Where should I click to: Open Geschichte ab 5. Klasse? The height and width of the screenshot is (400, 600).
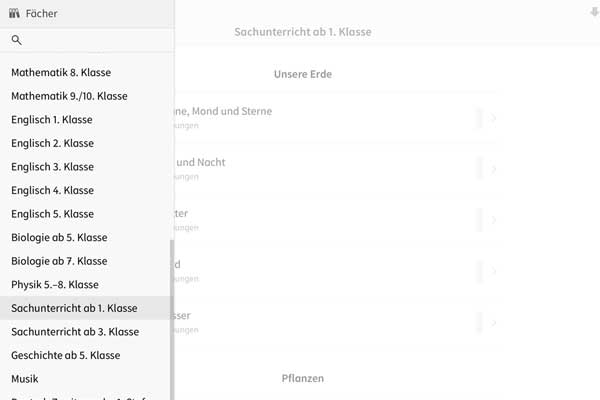(x=65, y=355)
